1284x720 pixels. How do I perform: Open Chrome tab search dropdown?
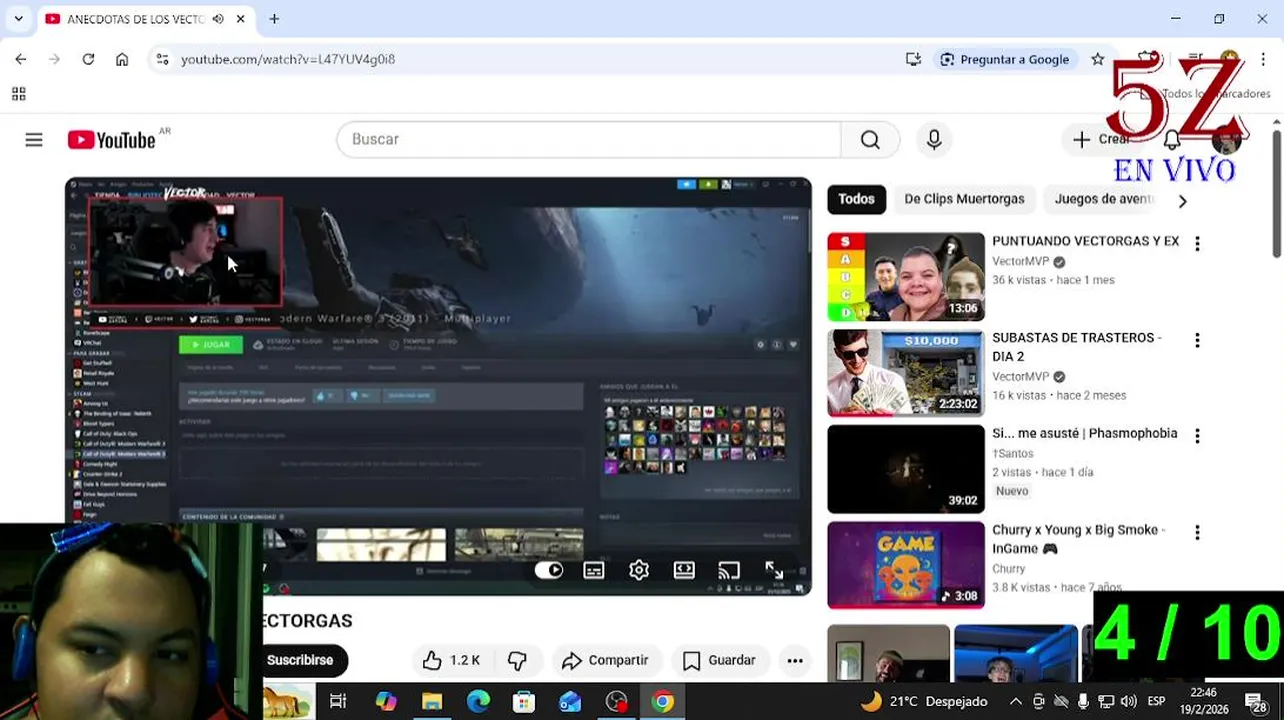[18, 19]
